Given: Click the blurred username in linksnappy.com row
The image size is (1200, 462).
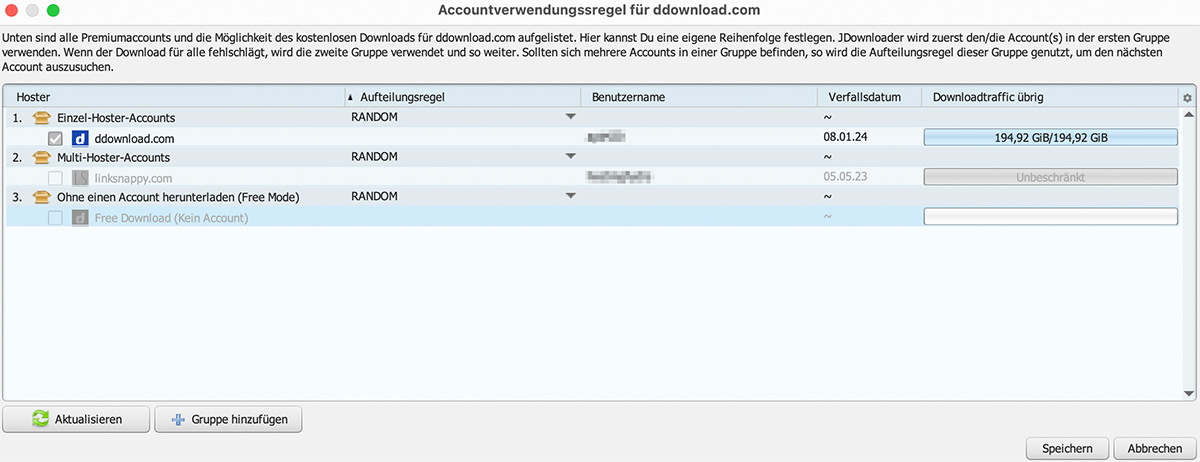Looking at the screenshot, I should [x=620, y=178].
